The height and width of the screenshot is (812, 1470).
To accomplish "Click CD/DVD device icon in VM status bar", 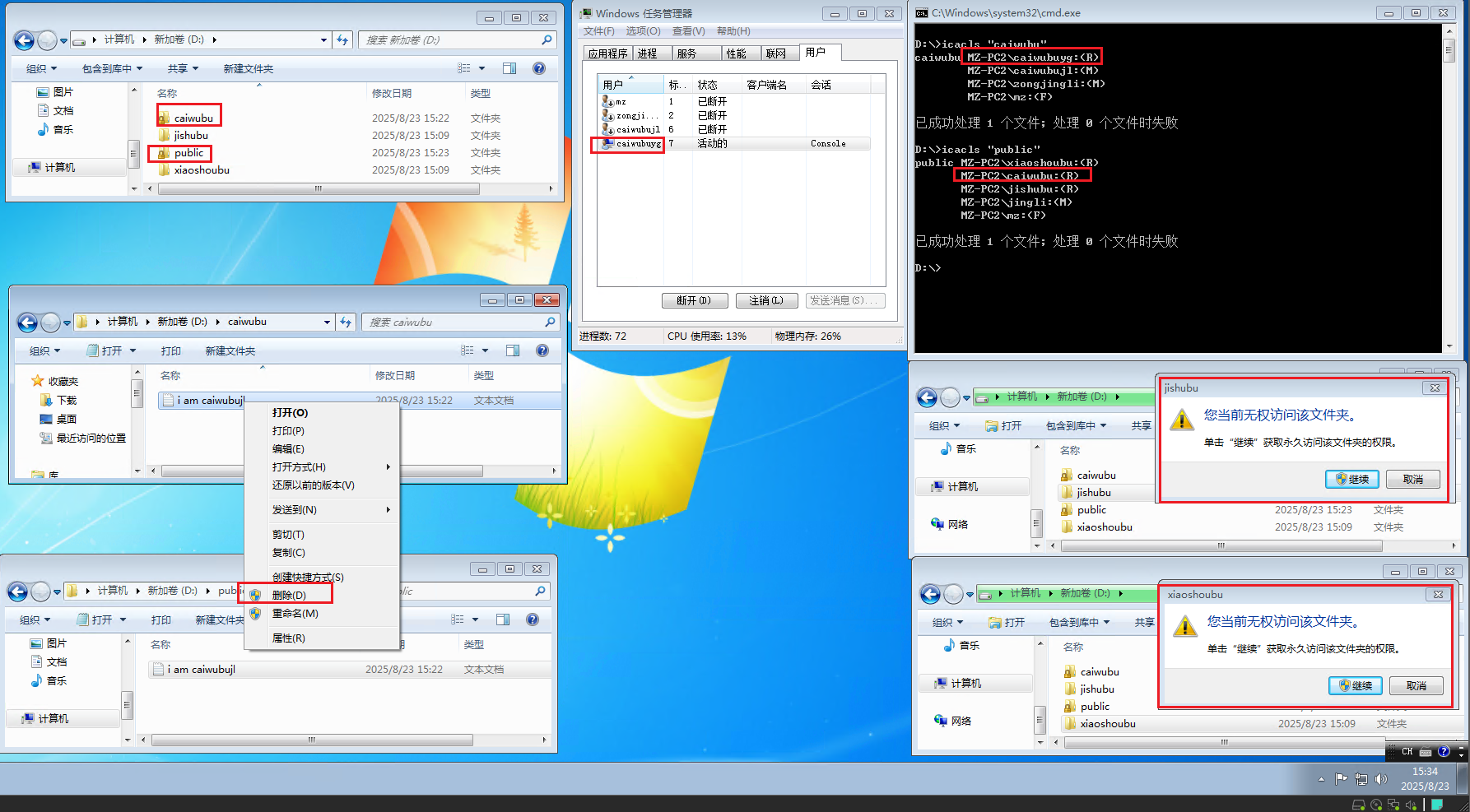I will (x=1376, y=805).
